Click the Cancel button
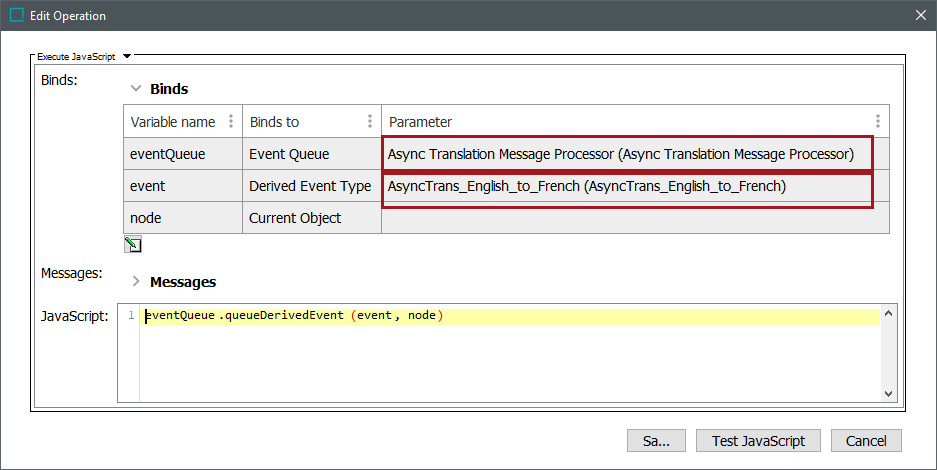This screenshot has height=470, width=937. click(866, 440)
